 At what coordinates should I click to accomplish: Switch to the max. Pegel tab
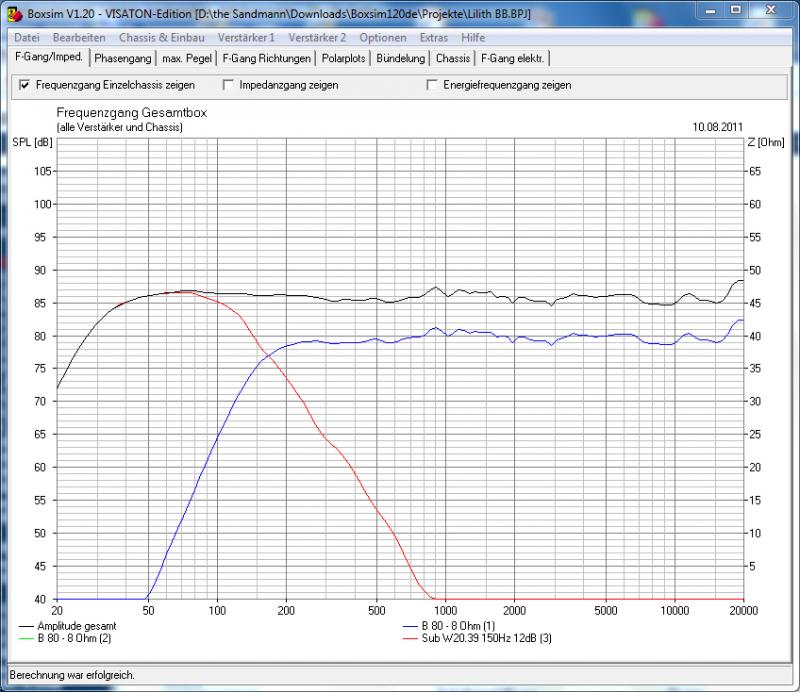(187, 58)
